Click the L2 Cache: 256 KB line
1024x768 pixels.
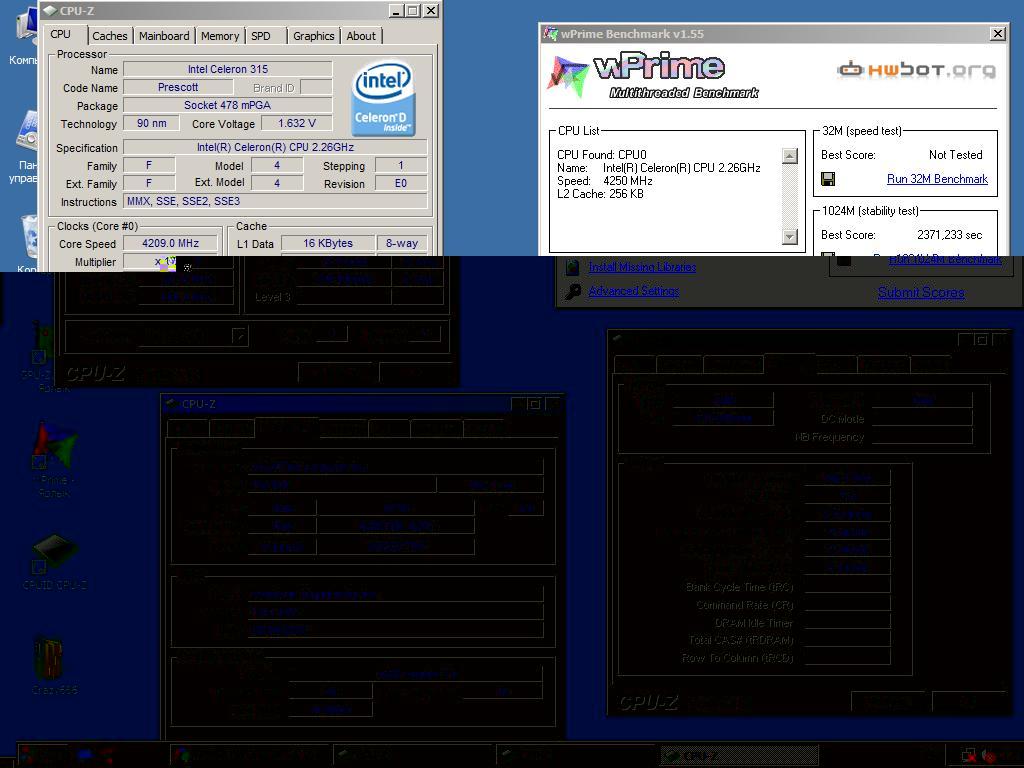click(600, 194)
